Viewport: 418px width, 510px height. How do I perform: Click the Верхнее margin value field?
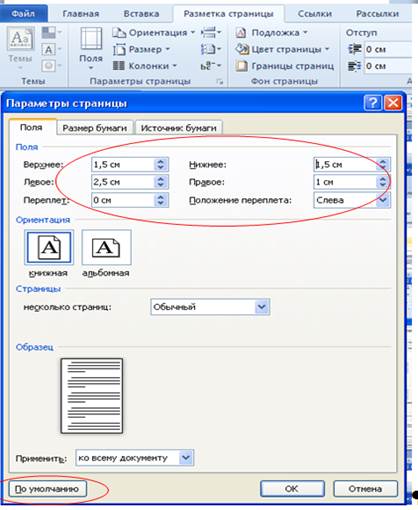(x=123, y=164)
